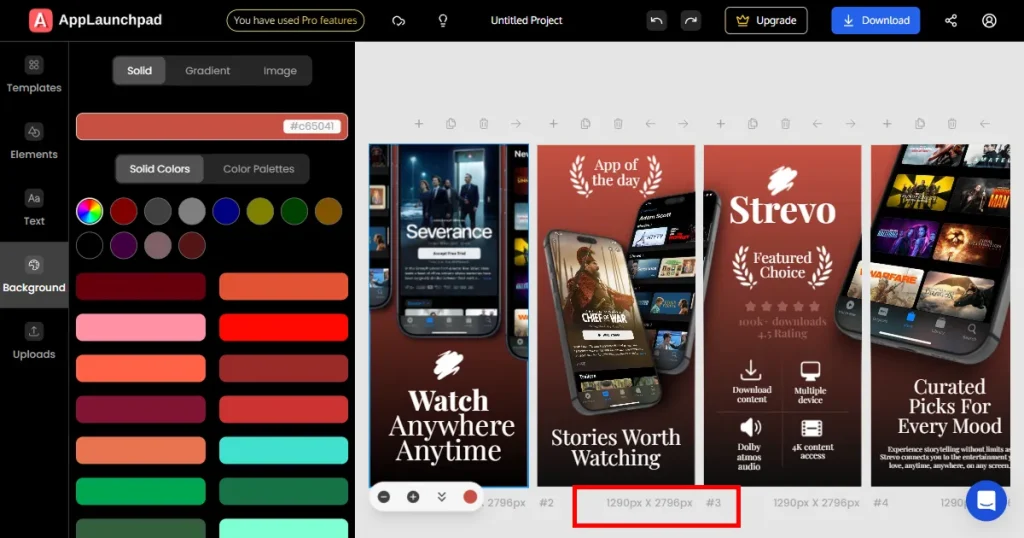Viewport: 1024px width, 538px height.
Task: Open the share options icon
Action: (x=951, y=21)
